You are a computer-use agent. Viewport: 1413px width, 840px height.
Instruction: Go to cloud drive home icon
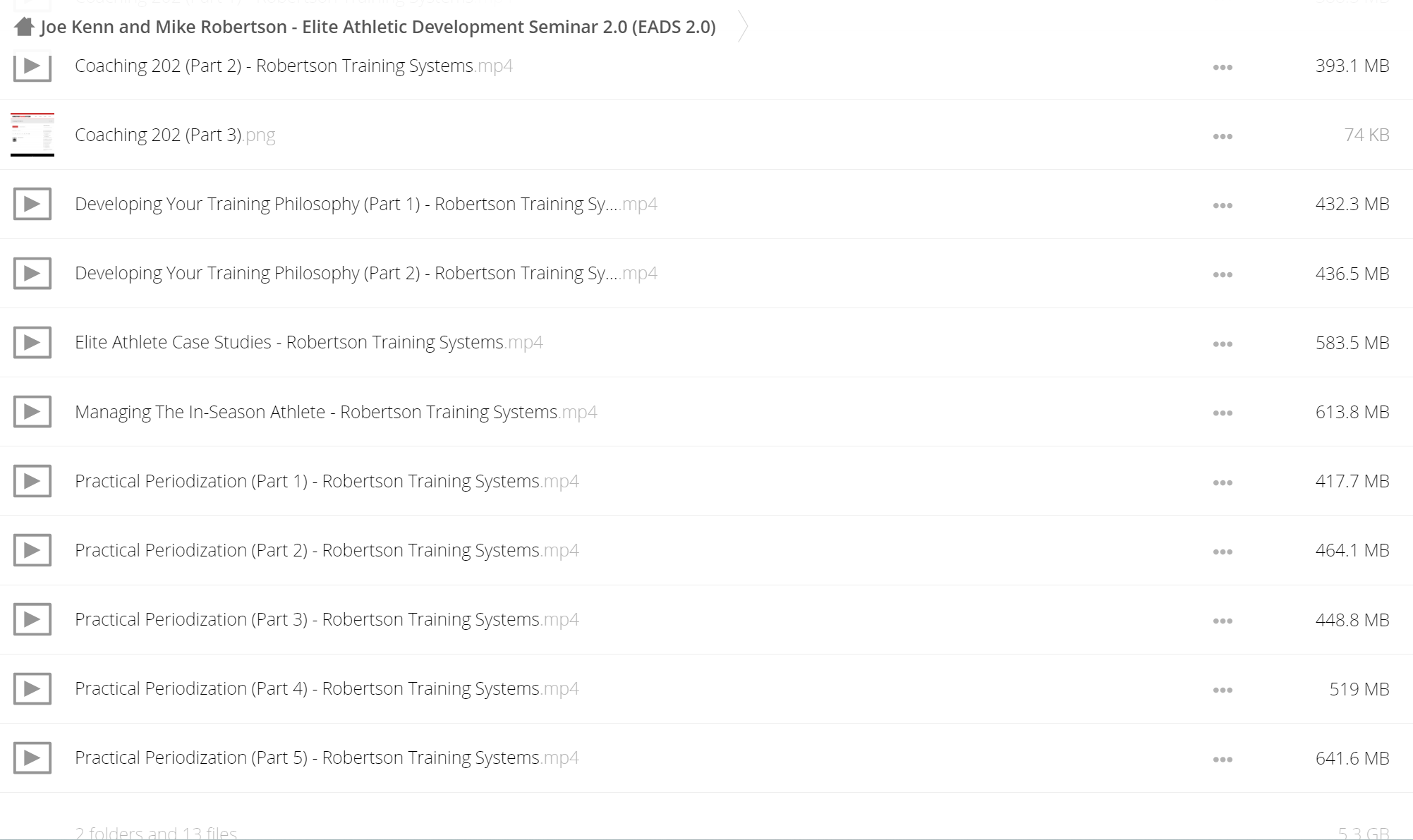(x=24, y=28)
